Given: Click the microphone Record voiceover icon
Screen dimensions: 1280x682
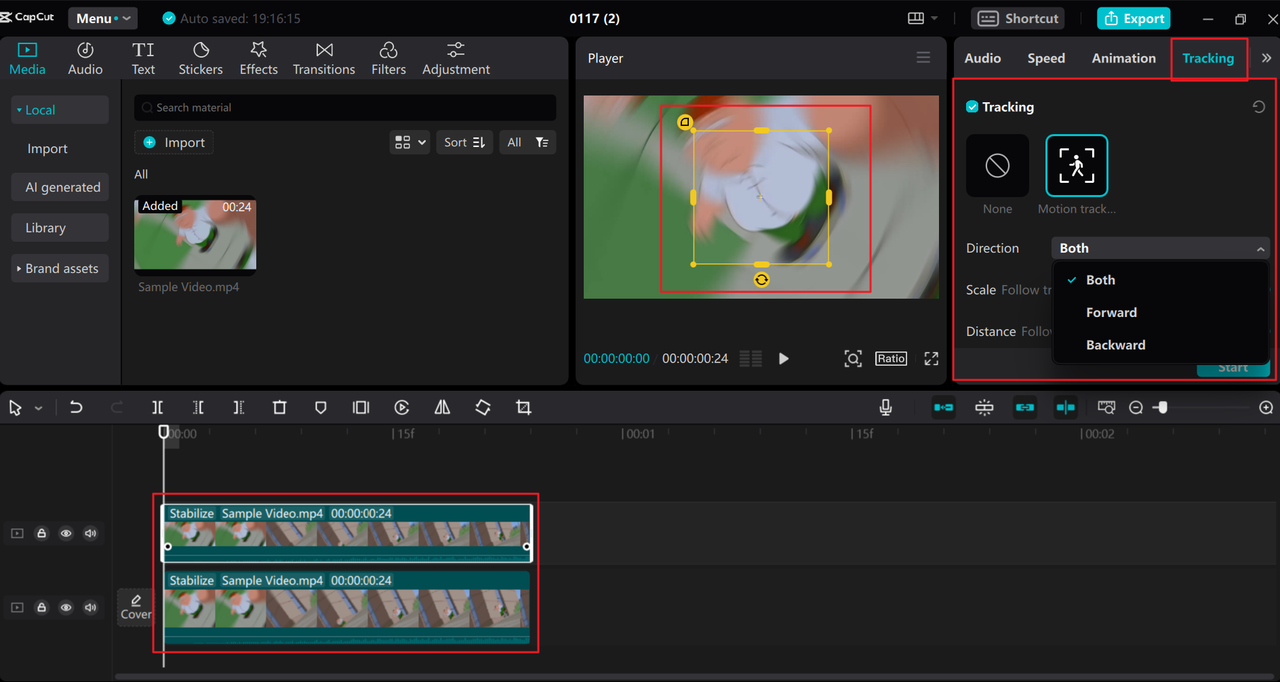Looking at the screenshot, I should pyautogui.click(x=886, y=407).
